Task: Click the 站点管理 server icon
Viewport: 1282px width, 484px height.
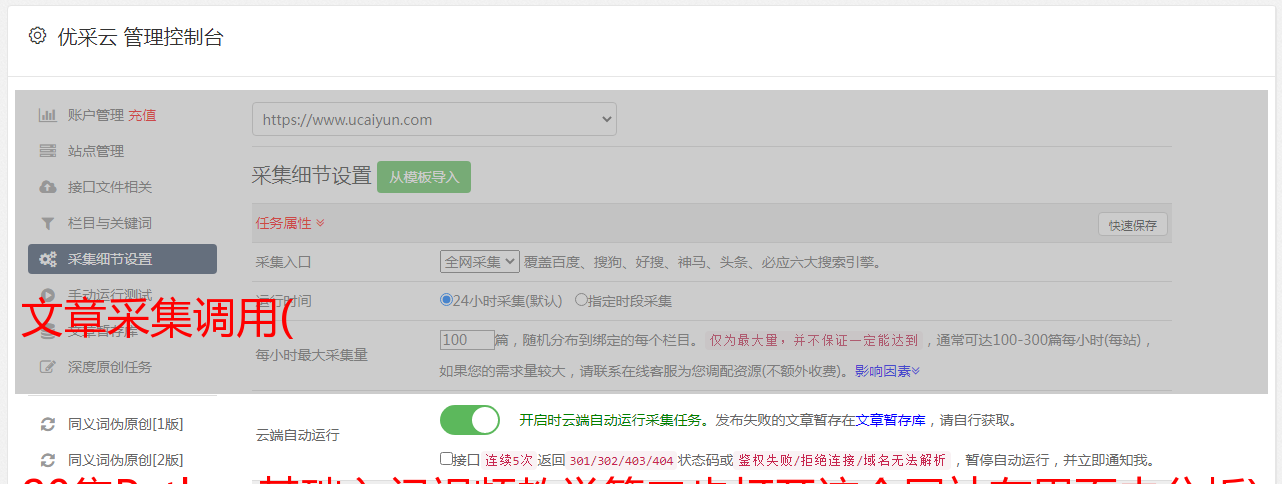Action: click(x=47, y=151)
